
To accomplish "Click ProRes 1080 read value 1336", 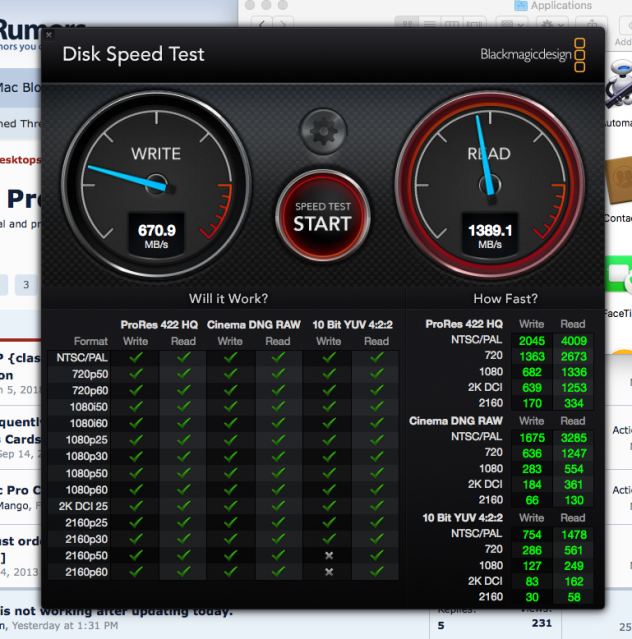I will [x=573, y=372].
